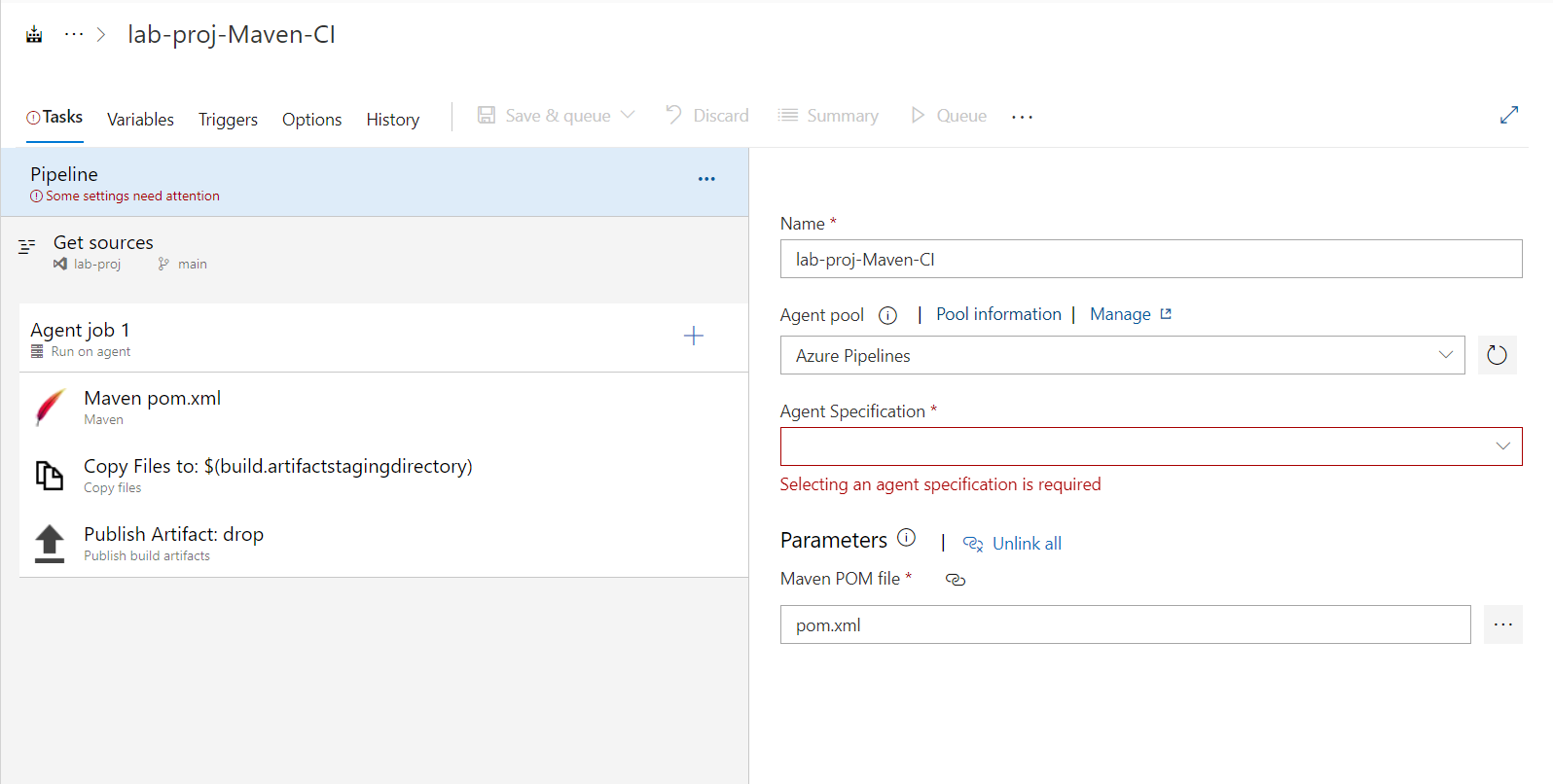1553x784 pixels.
Task: Open the Pipeline row ellipsis menu
Action: (706, 179)
